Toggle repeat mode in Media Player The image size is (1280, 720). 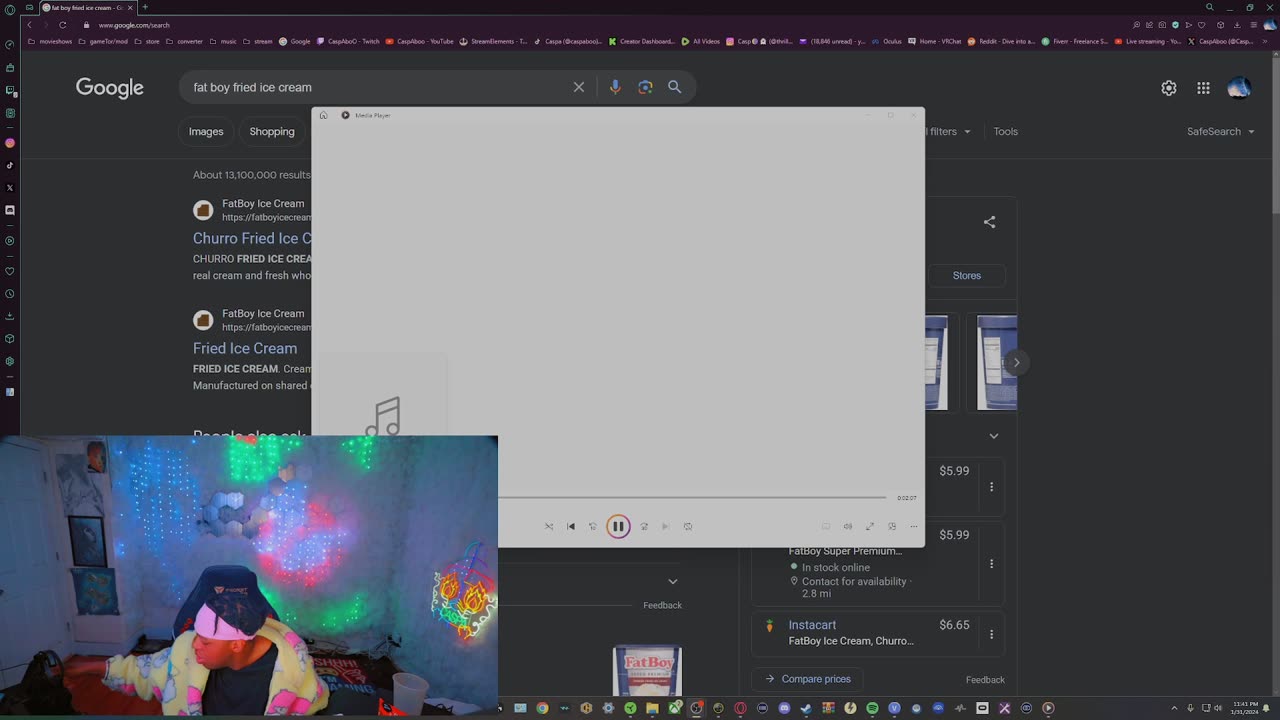pyautogui.click(x=688, y=526)
